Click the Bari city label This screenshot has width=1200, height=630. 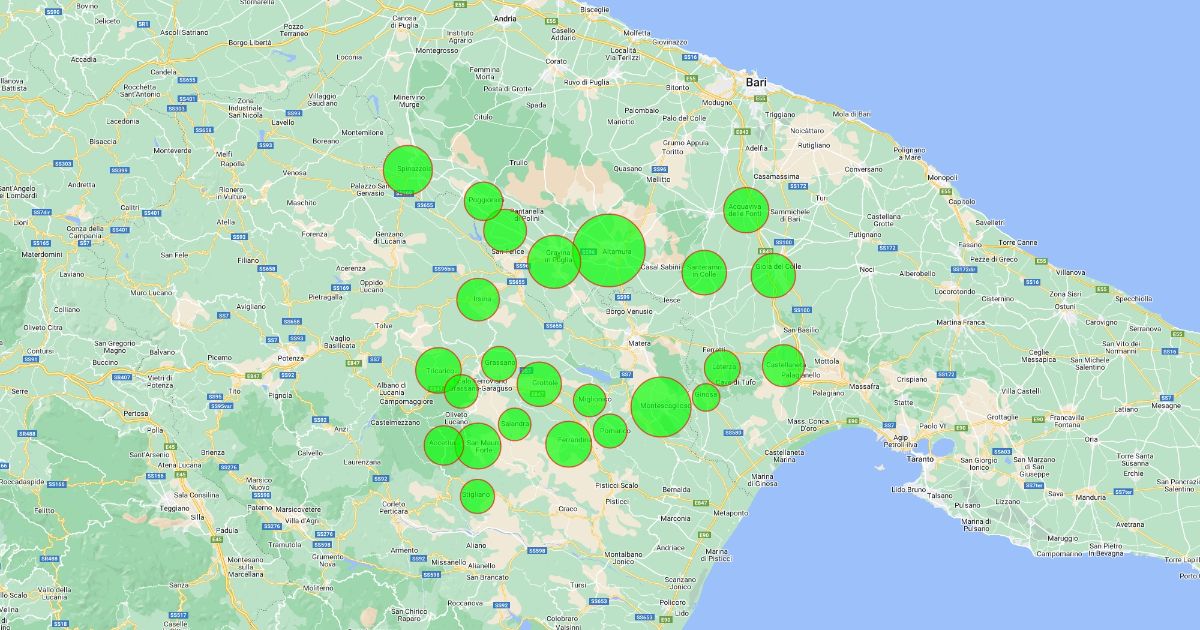(755, 82)
